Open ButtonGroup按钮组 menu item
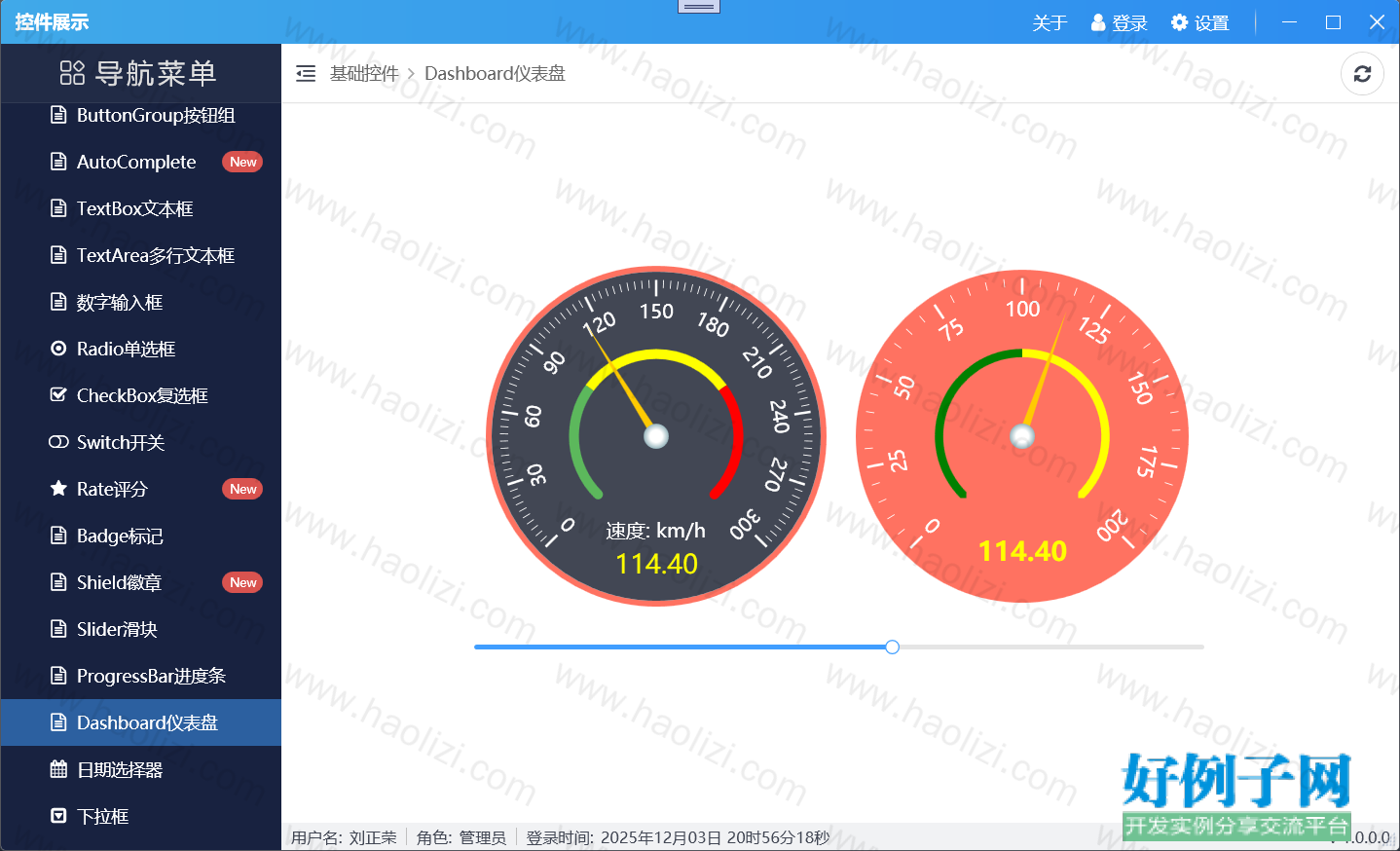This screenshot has height=851, width=1400. pos(141,115)
